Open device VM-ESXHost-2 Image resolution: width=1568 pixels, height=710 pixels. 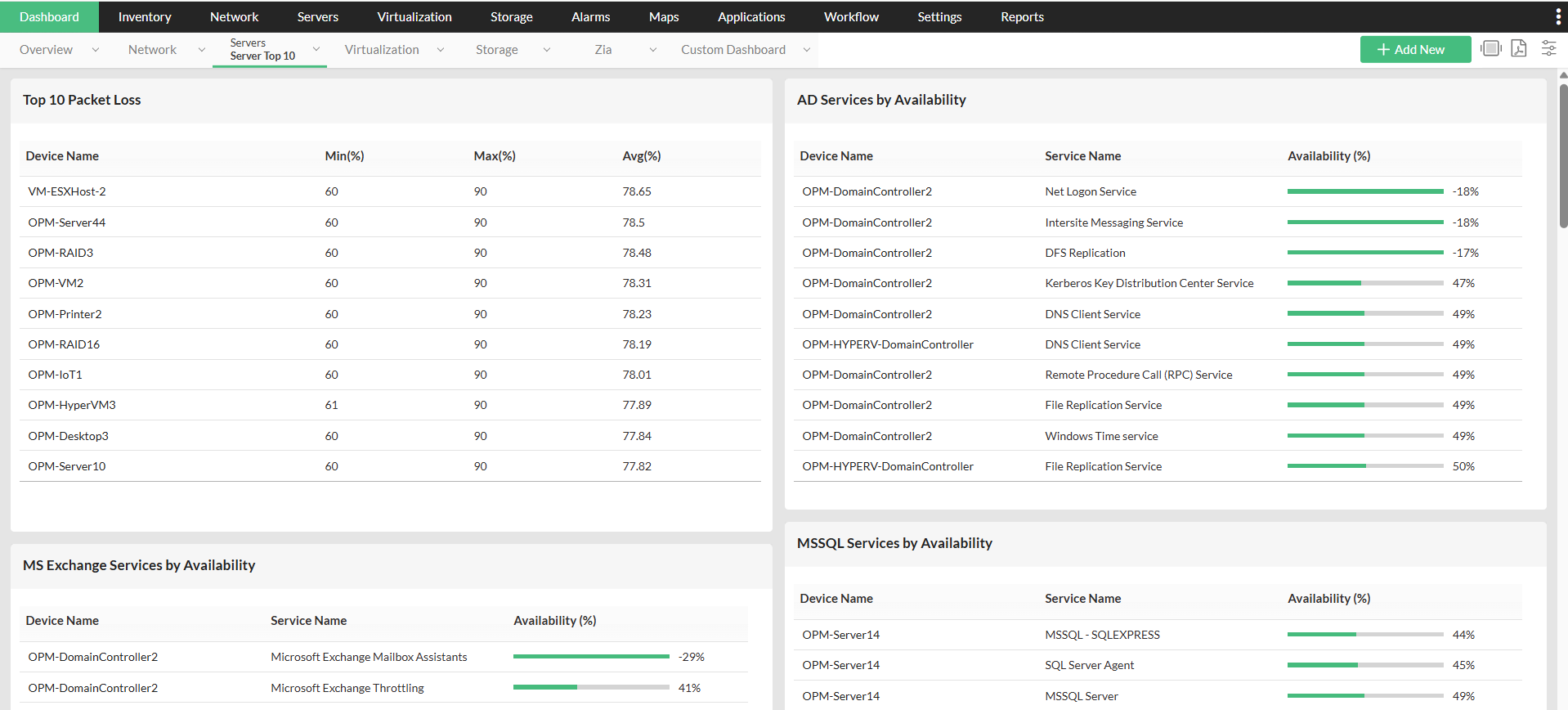point(67,191)
